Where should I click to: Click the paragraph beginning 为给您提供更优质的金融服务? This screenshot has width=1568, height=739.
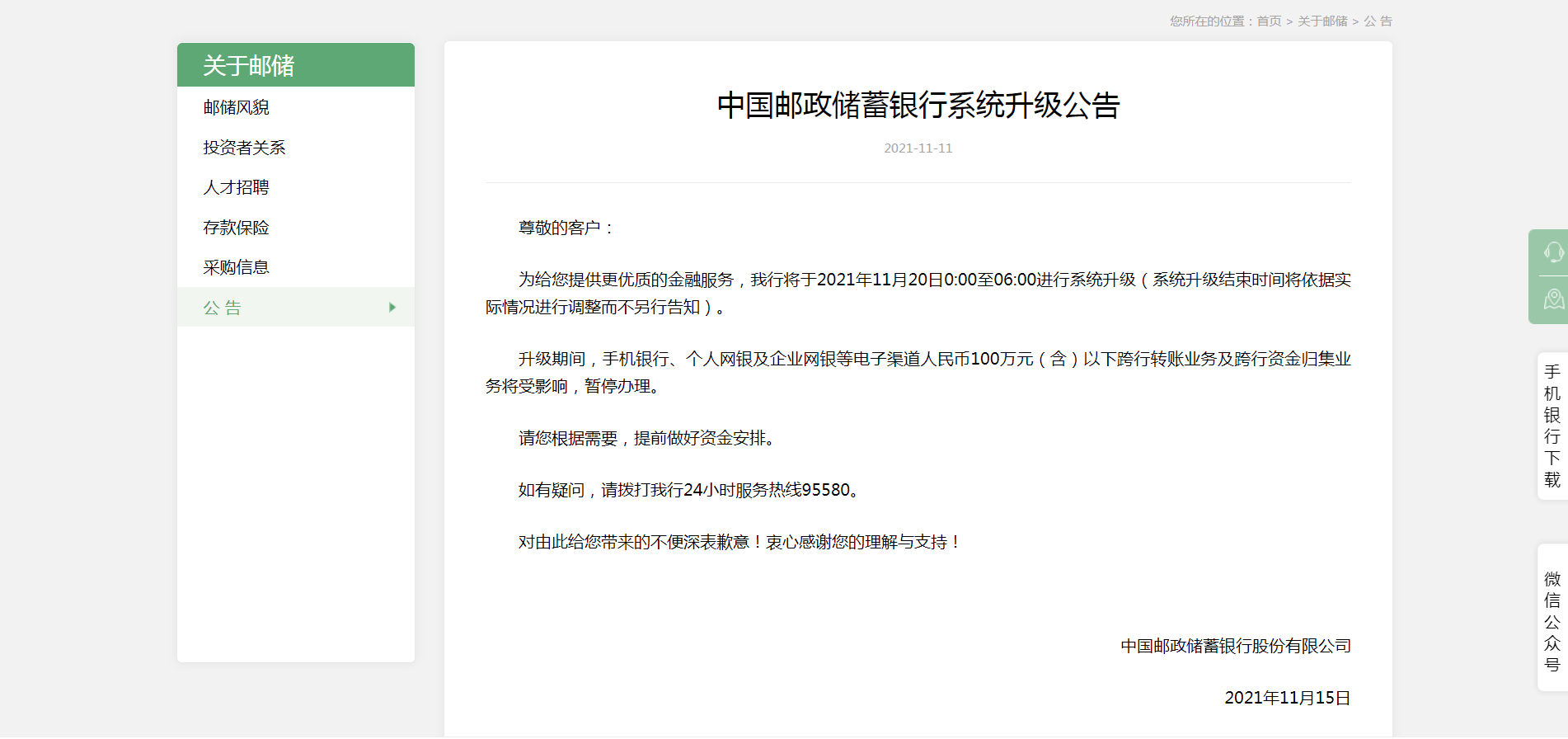coord(918,293)
